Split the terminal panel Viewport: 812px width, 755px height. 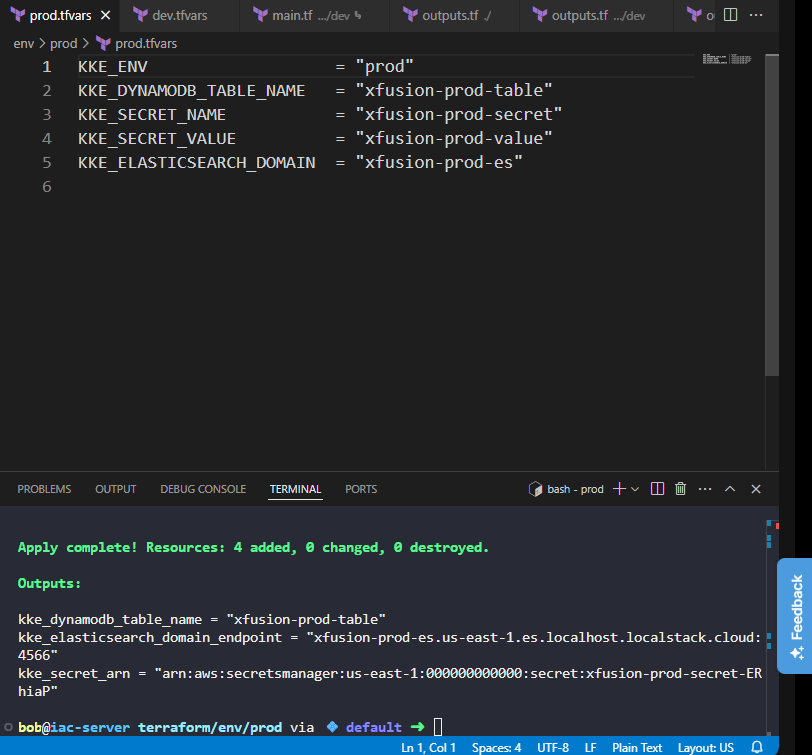click(657, 489)
